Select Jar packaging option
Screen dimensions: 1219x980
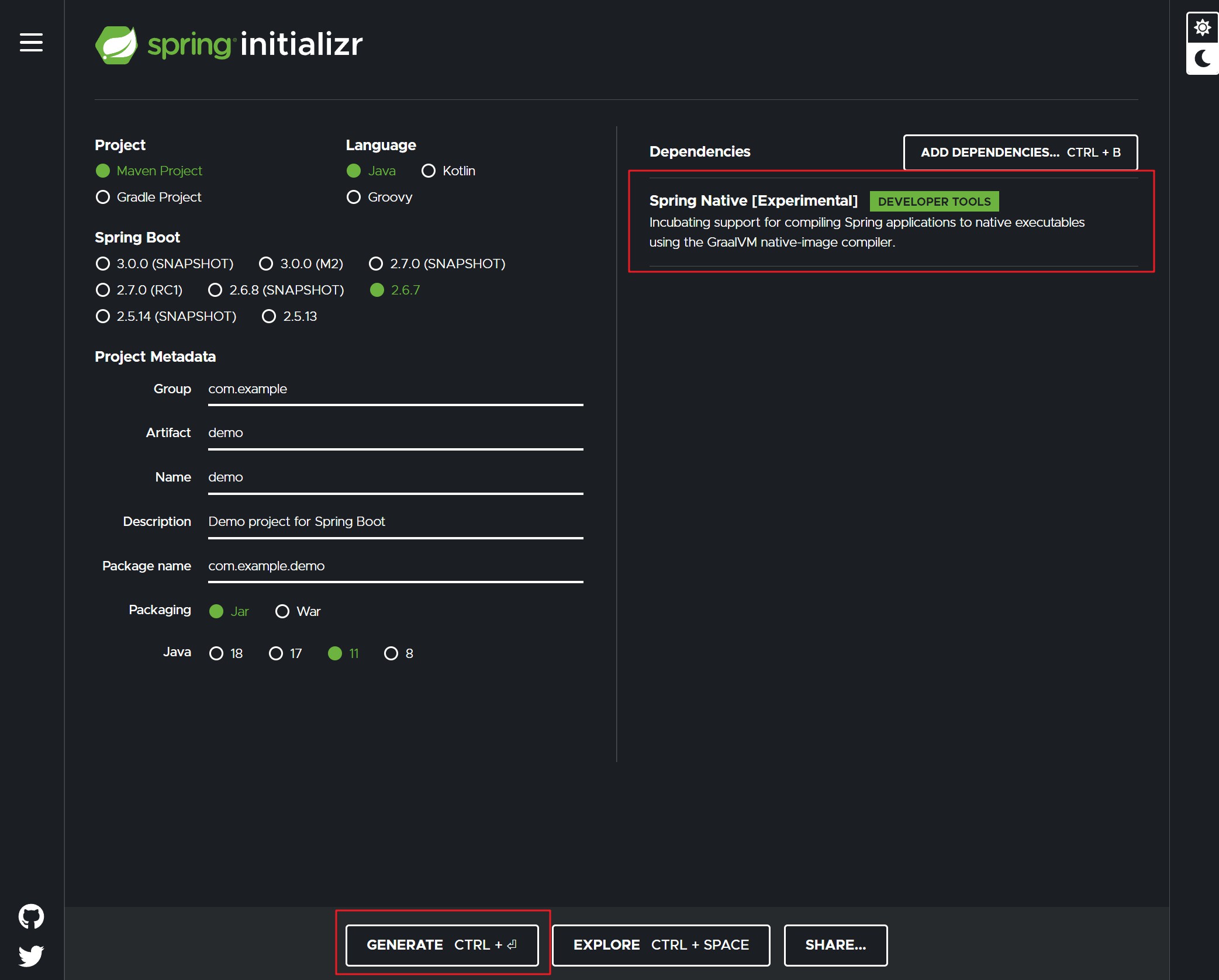[229, 611]
